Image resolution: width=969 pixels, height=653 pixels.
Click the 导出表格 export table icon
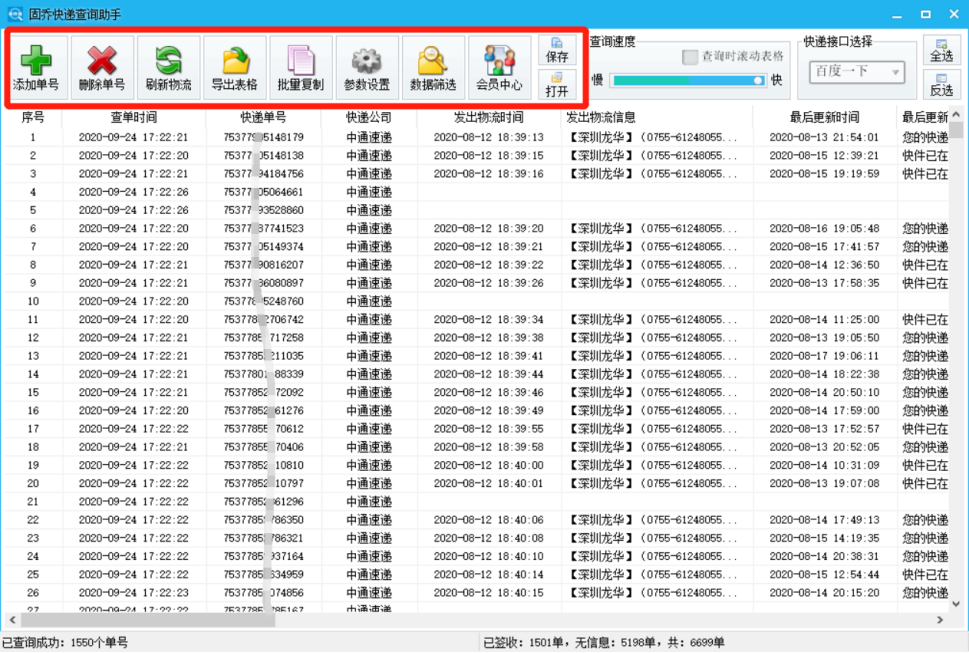pos(233,65)
